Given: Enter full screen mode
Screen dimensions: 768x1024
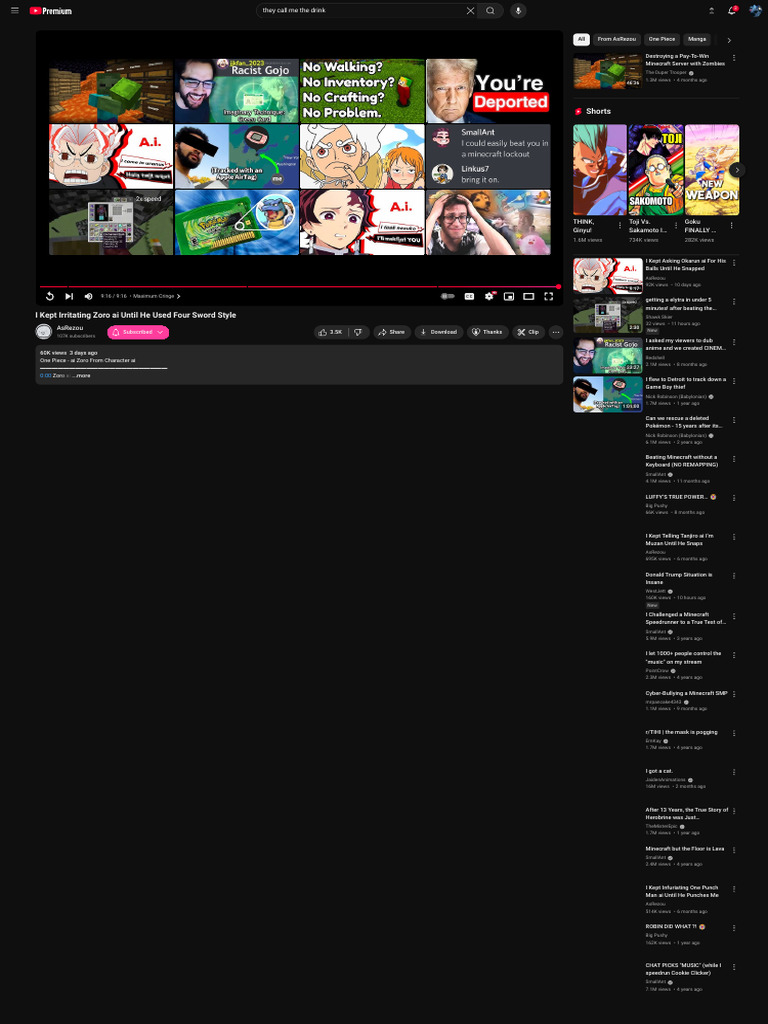Looking at the screenshot, I should click(x=549, y=296).
